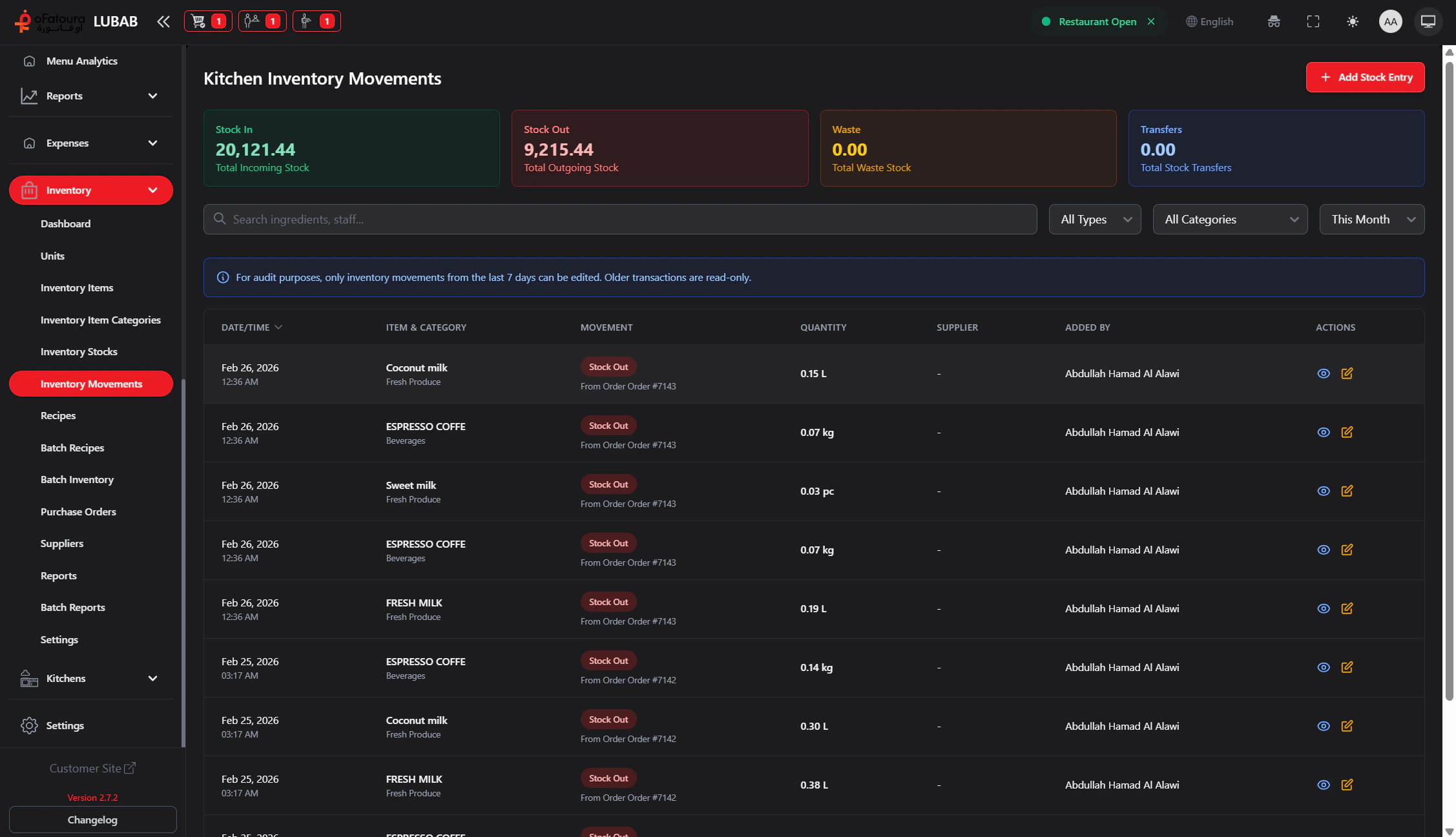Change the This Month date filter
Screen dimensions: 1456x837
(1371, 219)
